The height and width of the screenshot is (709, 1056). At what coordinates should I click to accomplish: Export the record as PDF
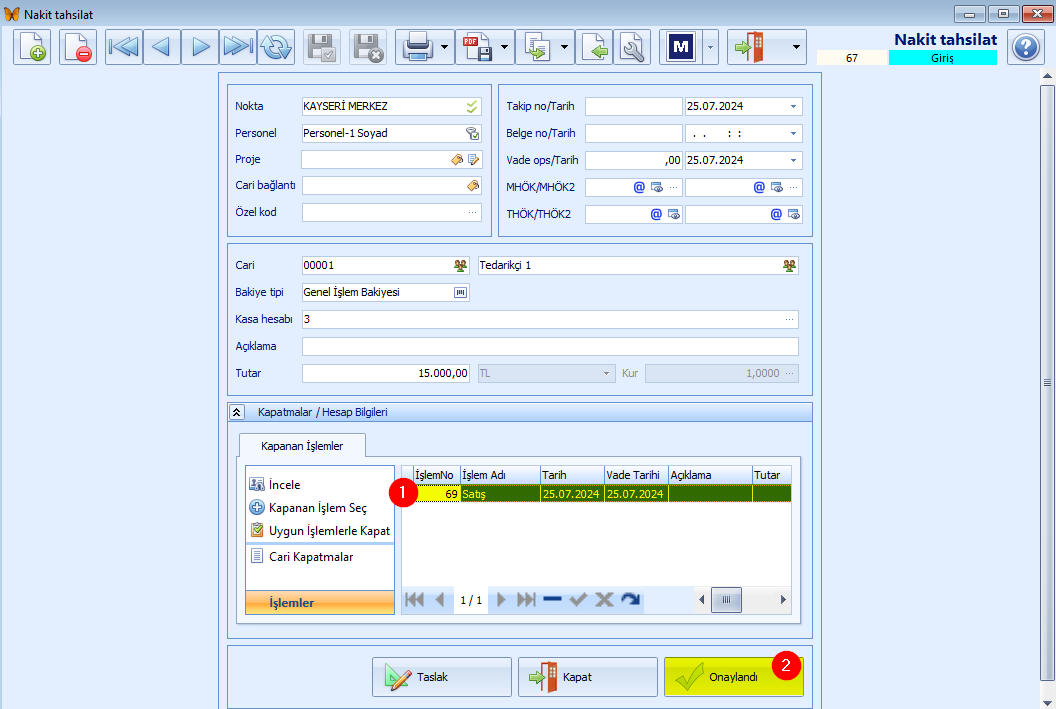pos(477,47)
